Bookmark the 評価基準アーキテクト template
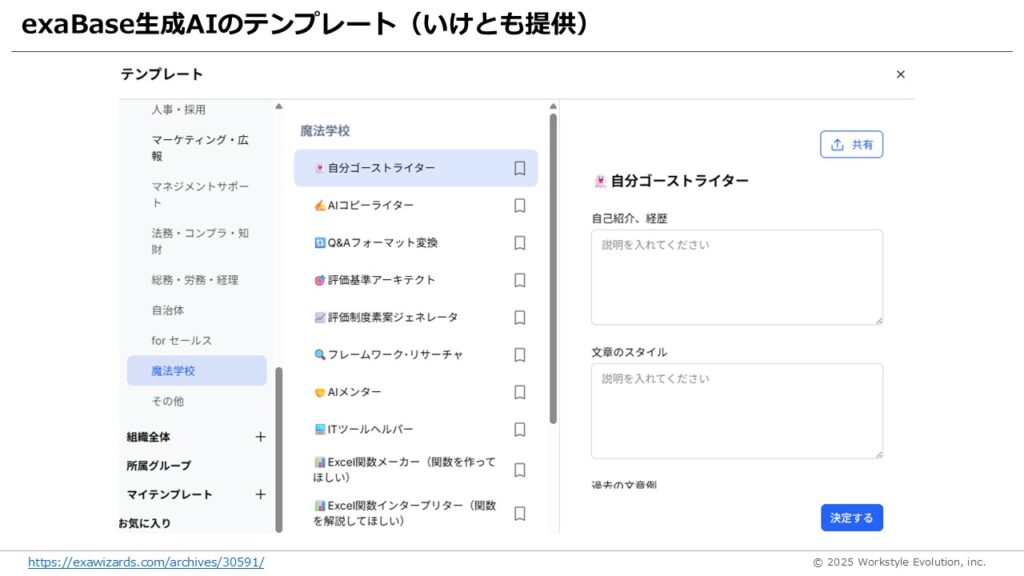The image size is (1024, 576). coord(520,280)
